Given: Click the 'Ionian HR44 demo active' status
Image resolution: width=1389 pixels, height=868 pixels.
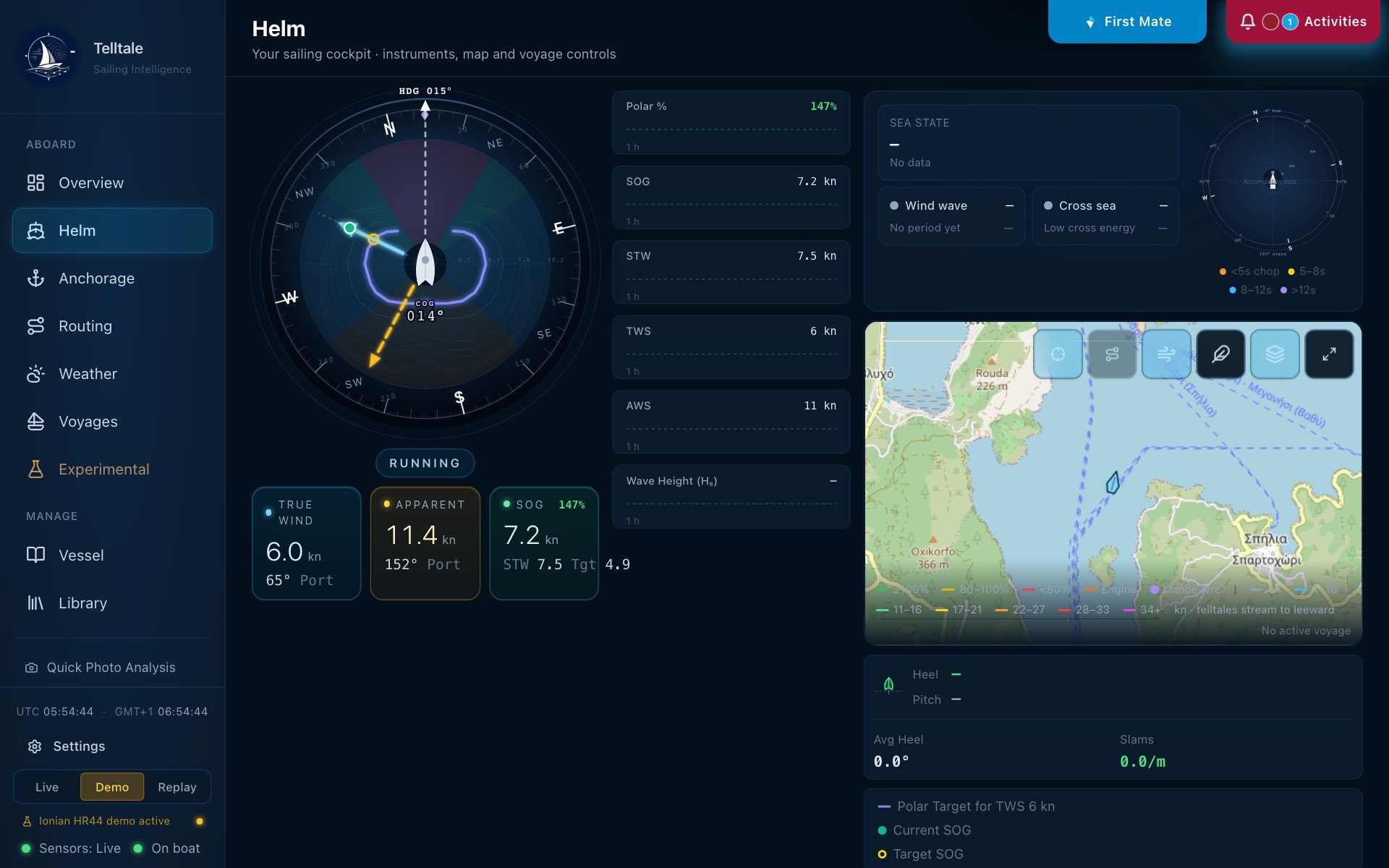Looking at the screenshot, I should coord(104,821).
